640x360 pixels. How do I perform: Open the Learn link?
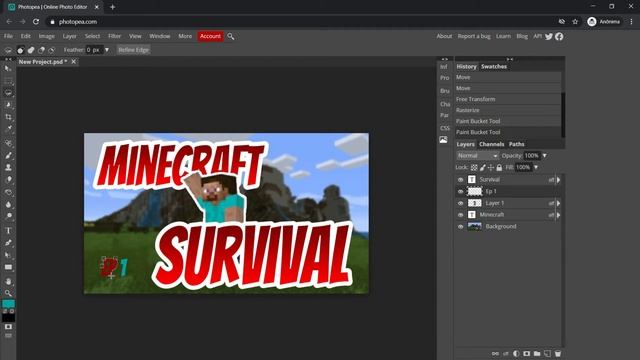tap(503, 36)
